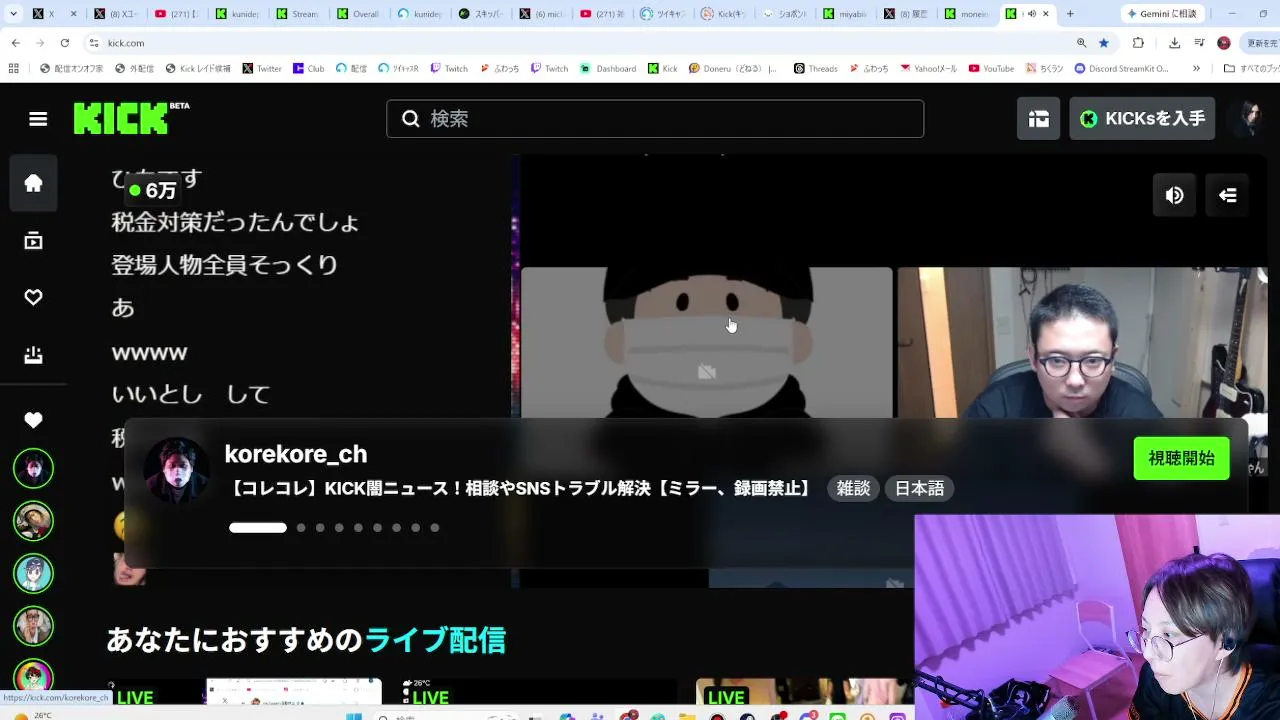Screen dimensions: 1280x720
Task: Open Windows Start button on taskbar
Action: (x=354, y=716)
